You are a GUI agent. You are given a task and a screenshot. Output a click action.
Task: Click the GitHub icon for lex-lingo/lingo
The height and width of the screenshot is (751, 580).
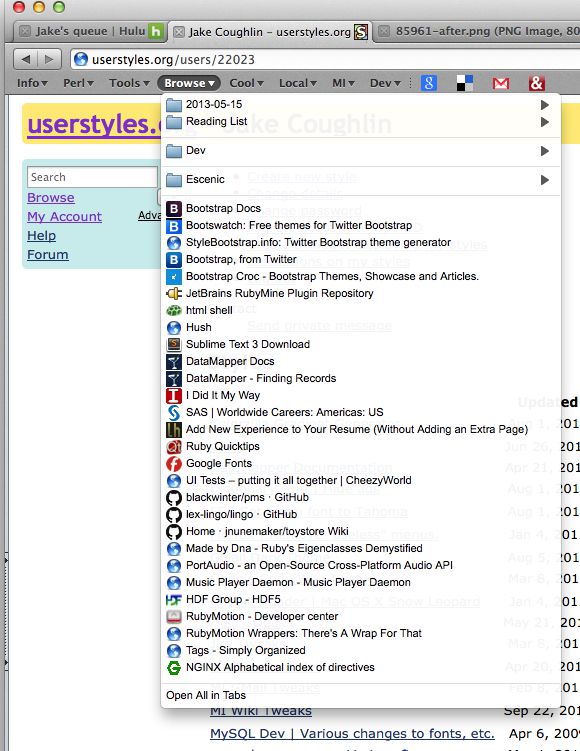click(x=174, y=514)
